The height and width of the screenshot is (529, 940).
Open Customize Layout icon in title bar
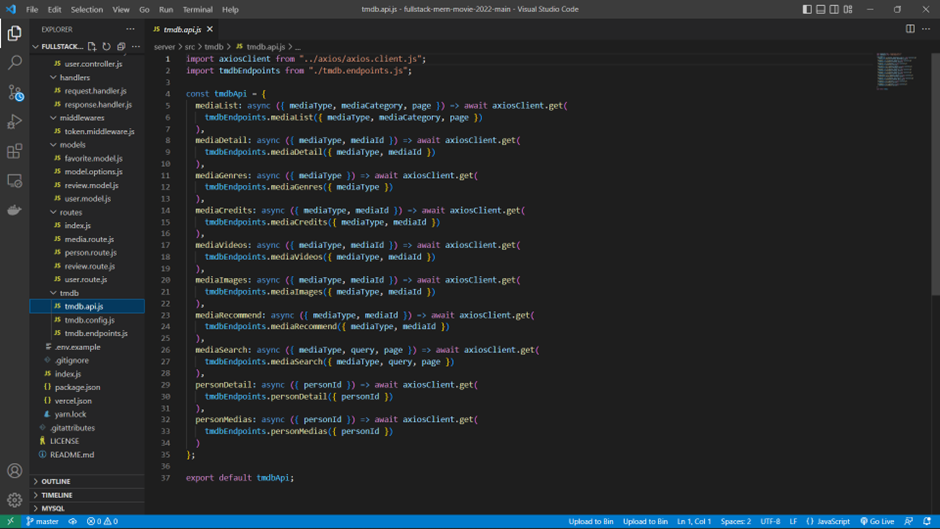pyautogui.click(x=848, y=9)
